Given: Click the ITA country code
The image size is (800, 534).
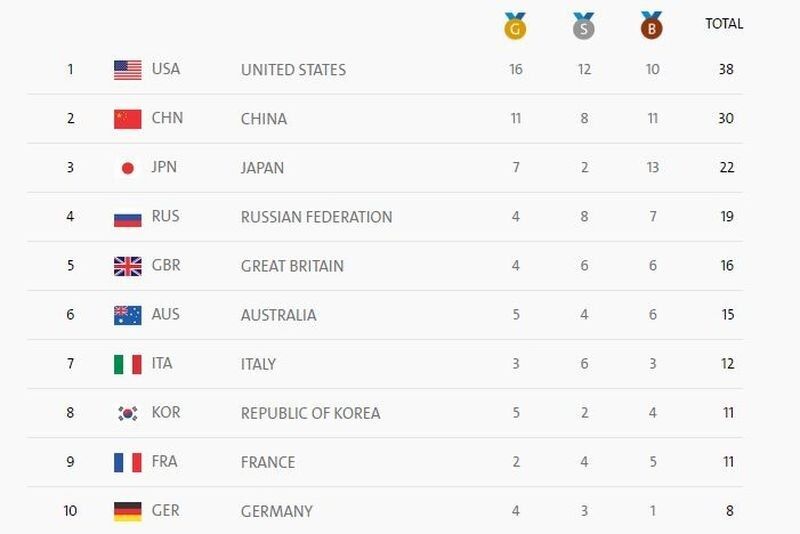Looking at the screenshot, I should pyautogui.click(x=162, y=363).
